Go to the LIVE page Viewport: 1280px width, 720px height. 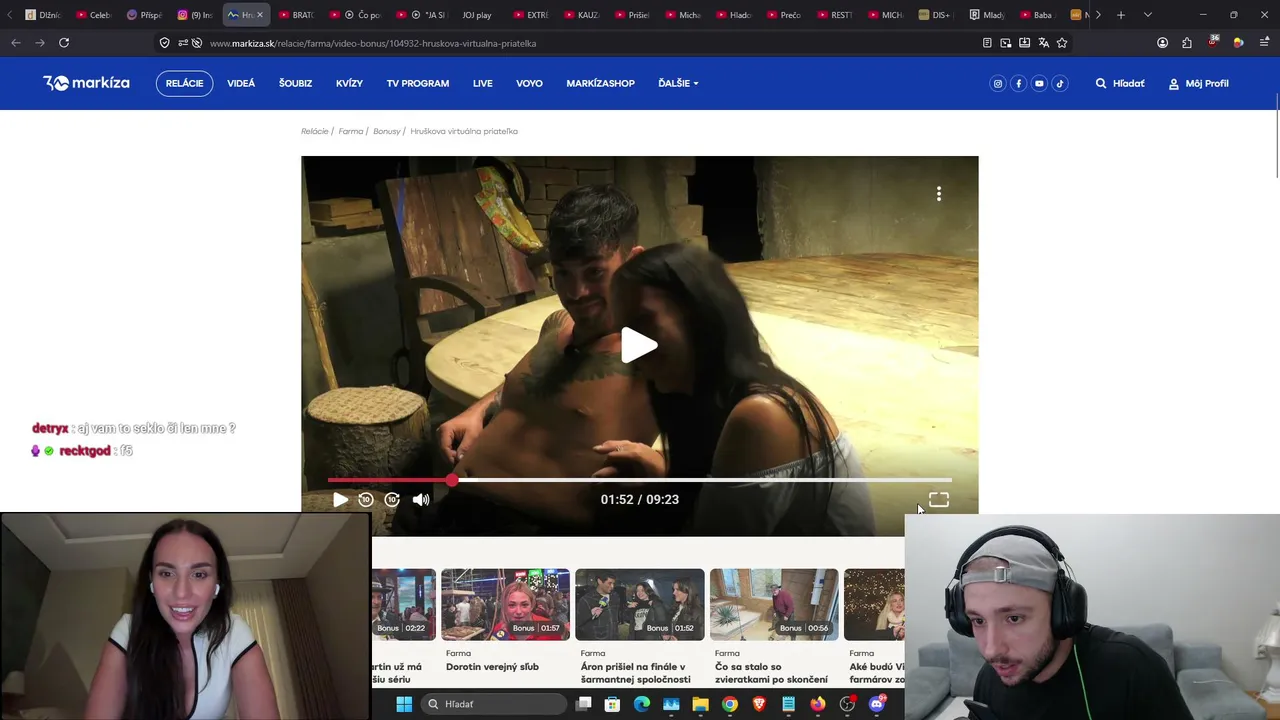(x=482, y=83)
